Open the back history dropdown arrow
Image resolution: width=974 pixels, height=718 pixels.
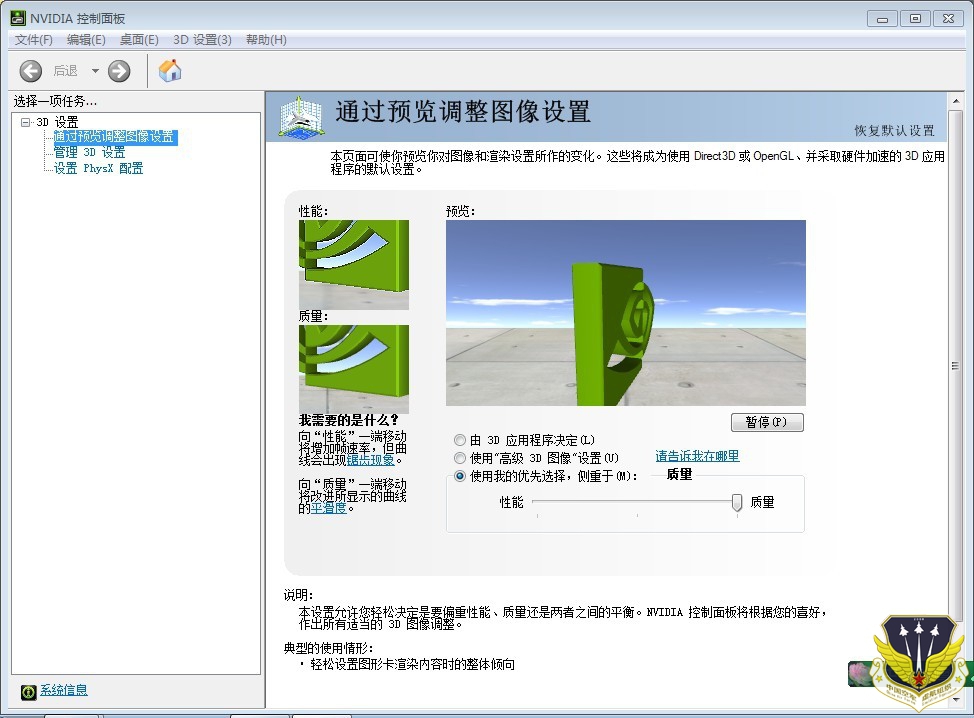[x=95, y=71]
